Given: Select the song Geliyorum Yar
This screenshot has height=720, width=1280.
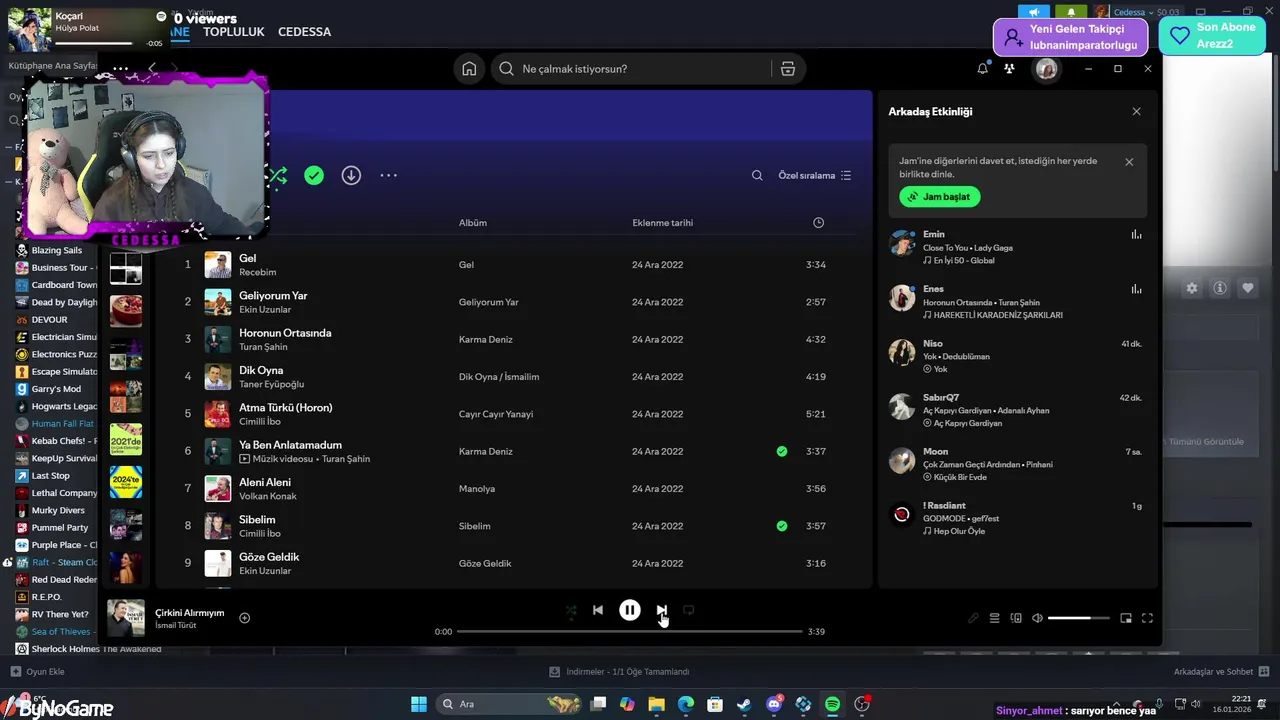Looking at the screenshot, I should click(513, 302).
